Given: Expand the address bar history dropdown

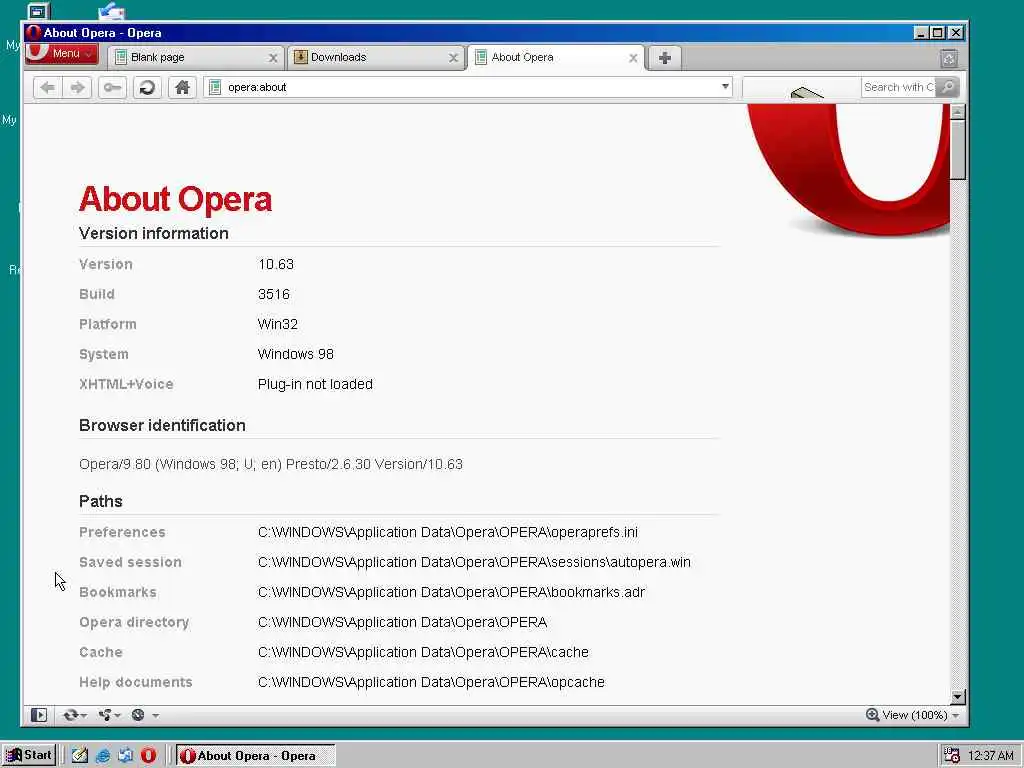Looking at the screenshot, I should [725, 87].
